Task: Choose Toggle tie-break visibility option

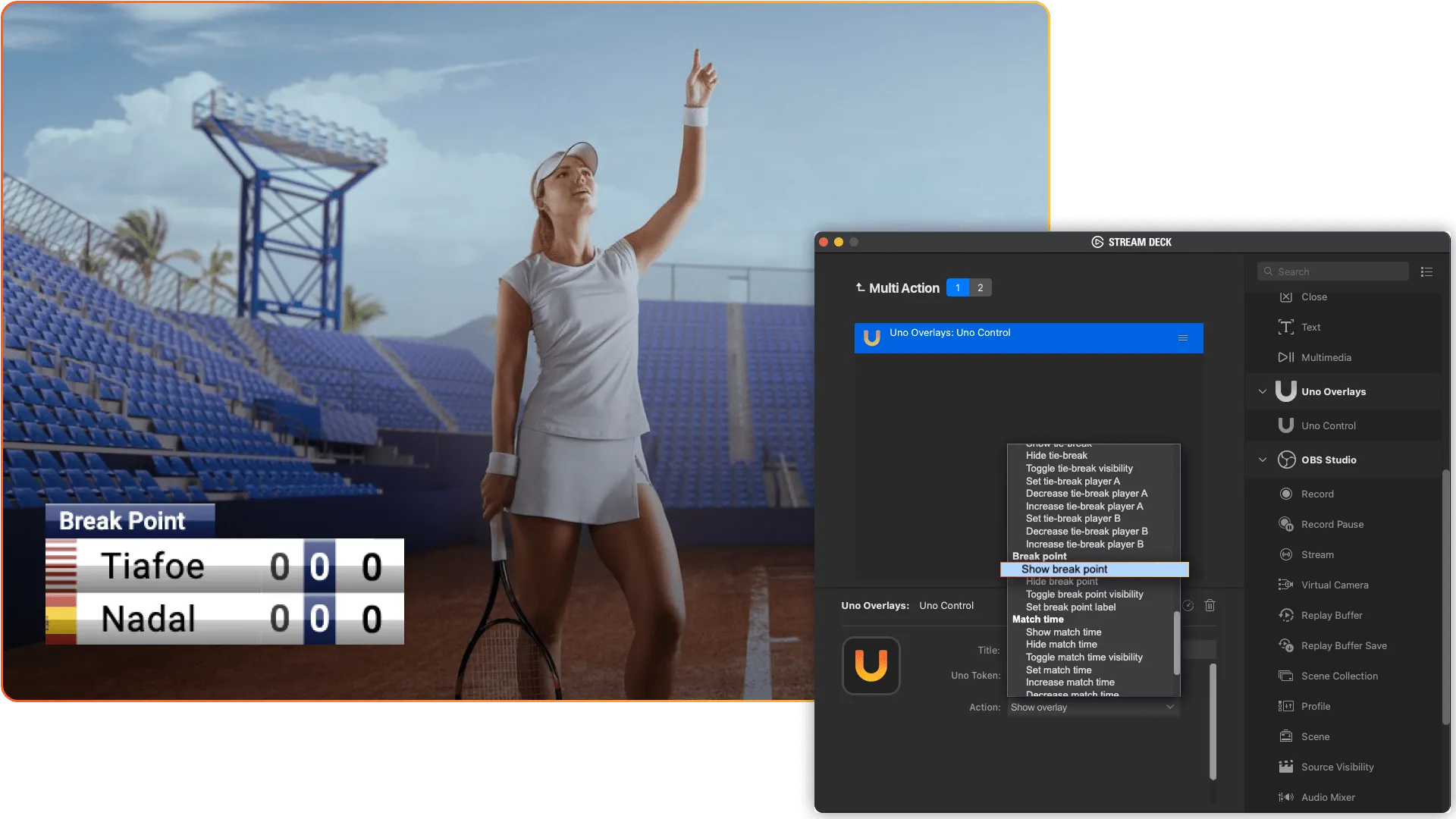Action: (x=1079, y=469)
